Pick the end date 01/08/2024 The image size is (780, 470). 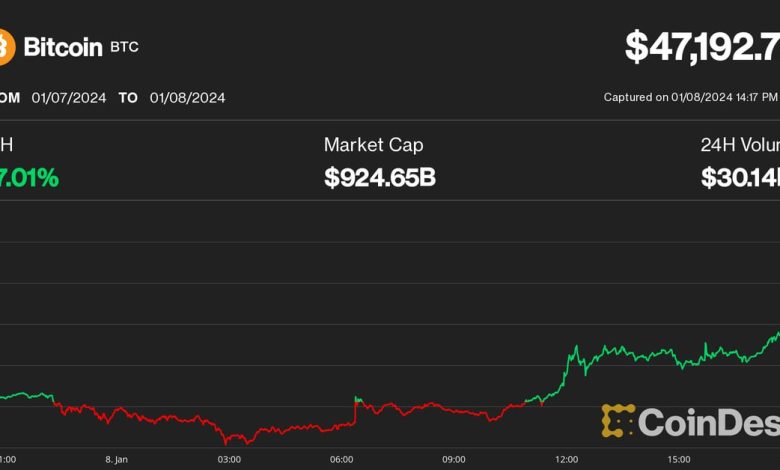(x=187, y=98)
